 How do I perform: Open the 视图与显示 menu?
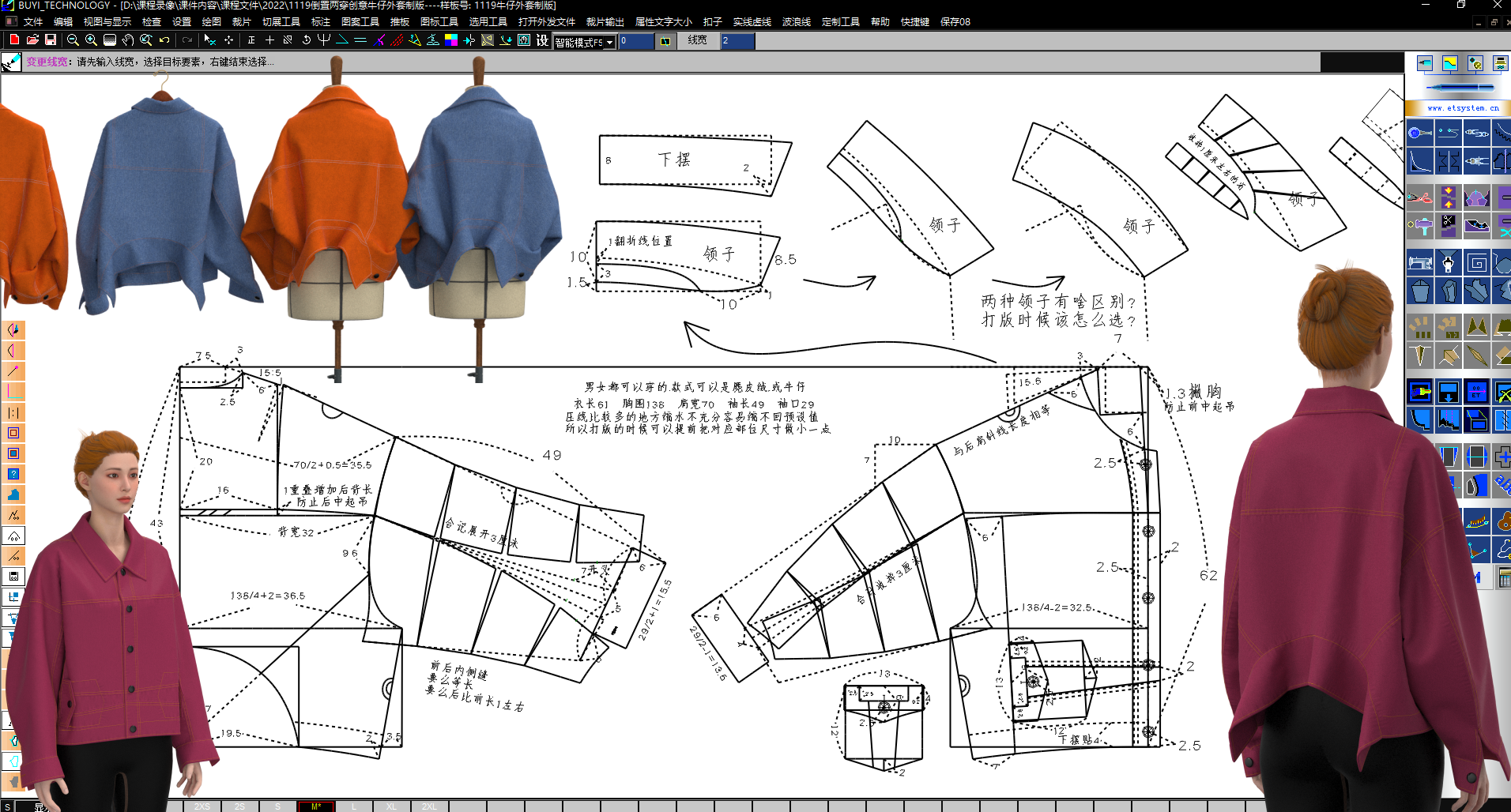(x=107, y=22)
